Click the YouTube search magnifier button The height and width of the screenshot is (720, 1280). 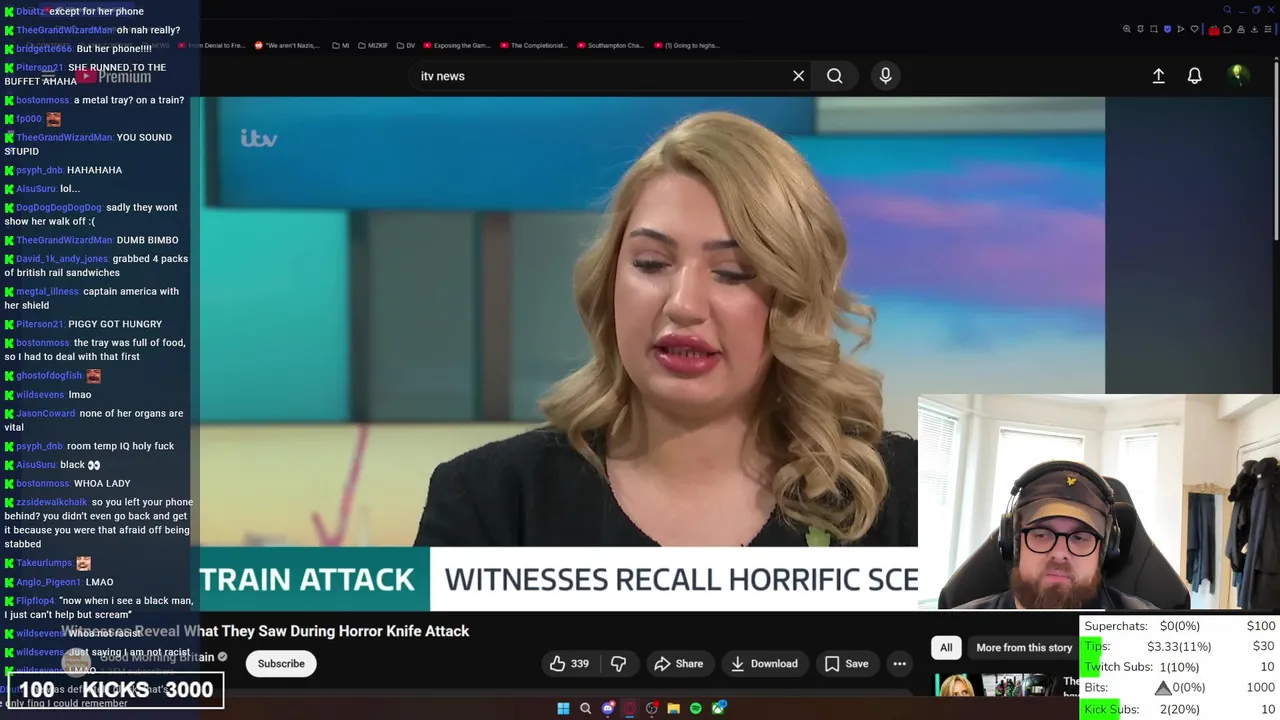(834, 76)
